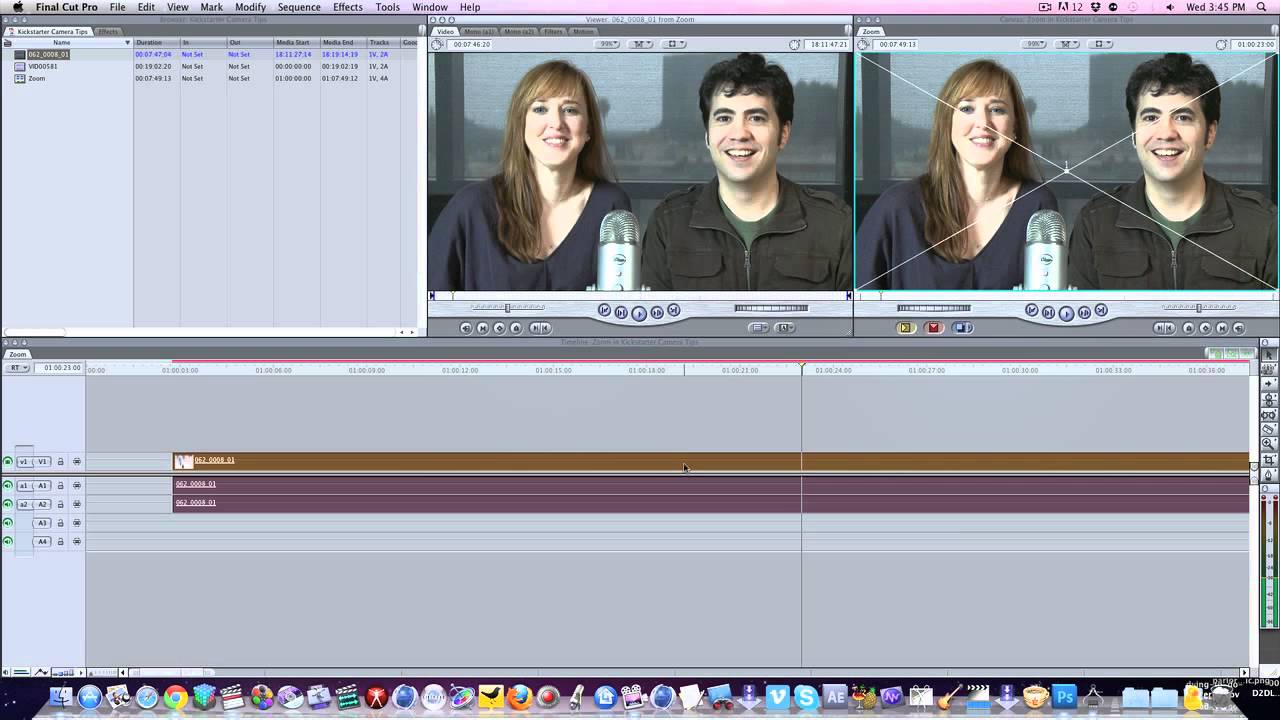Open the RT pop-up menu in Timeline
This screenshot has height=720, width=1280.
[18, 368]
